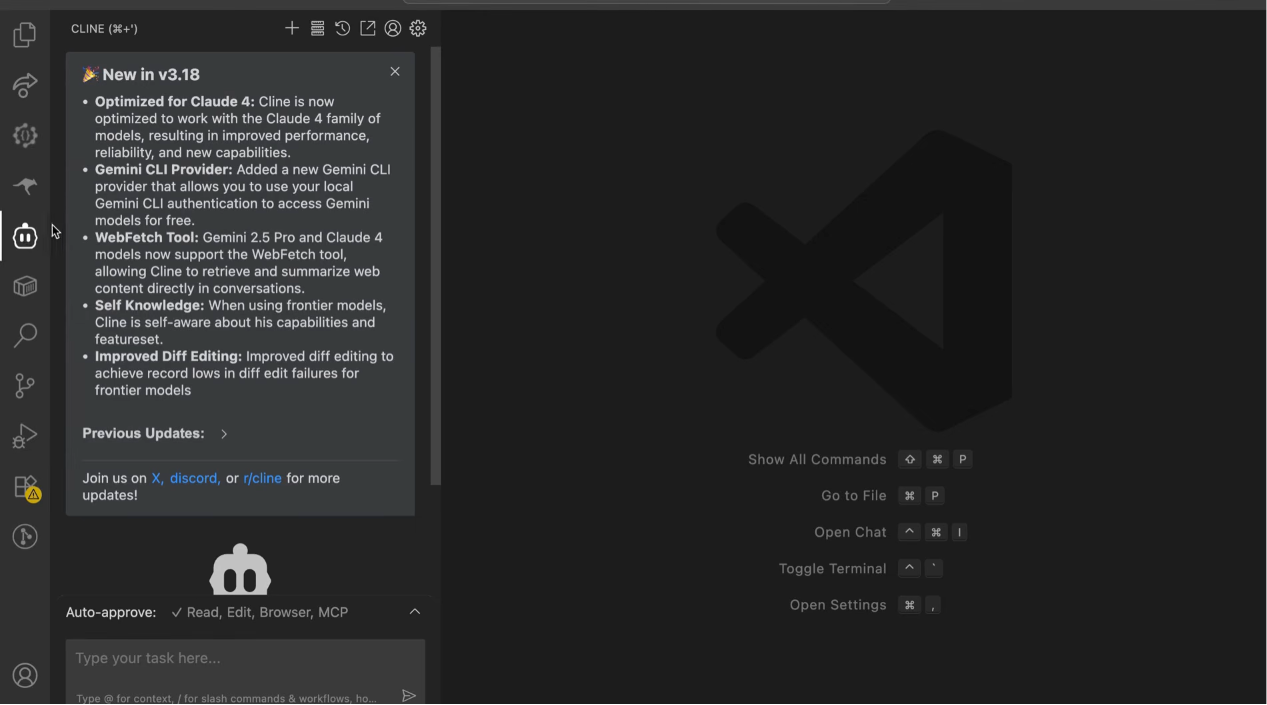Click the 'Toggle Terminal' text
Screen dimensions: 1267x705
[x=832, y=569]
